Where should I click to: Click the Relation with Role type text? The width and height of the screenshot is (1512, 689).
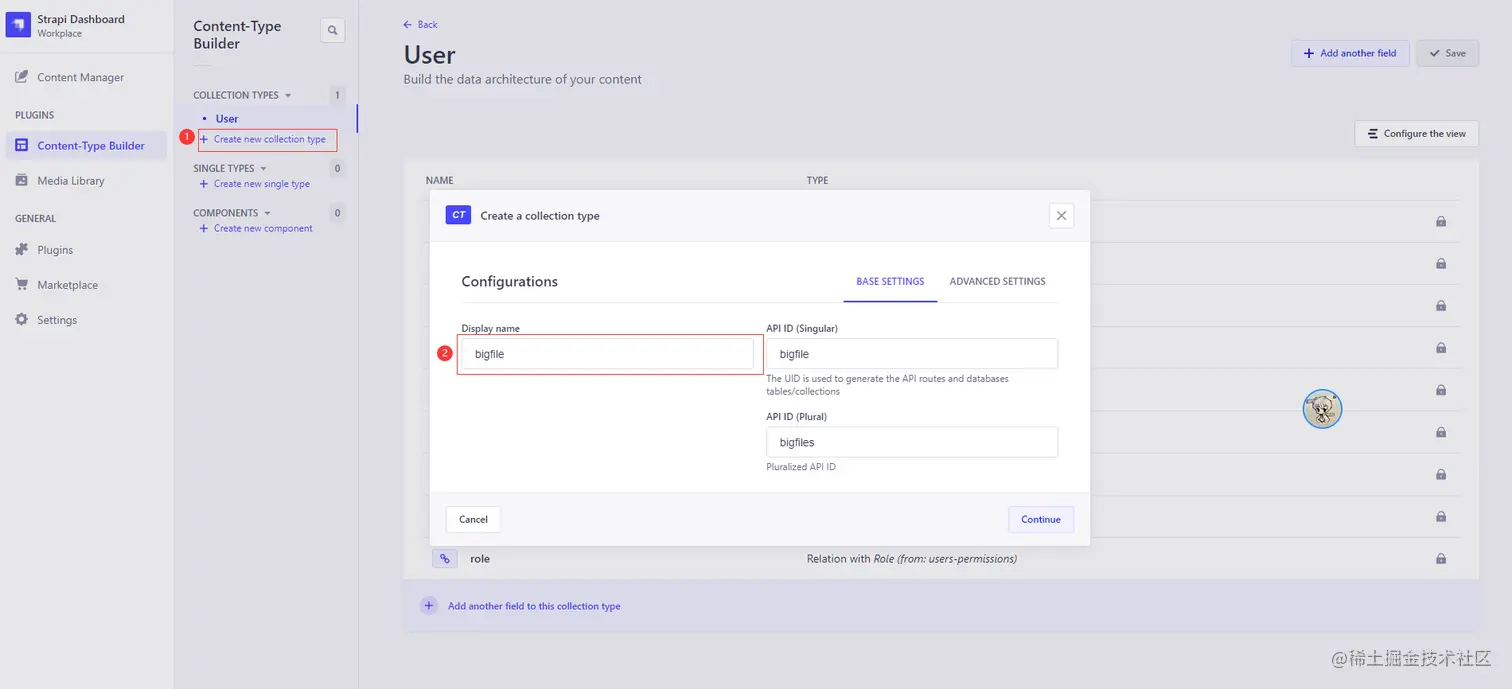coord(912,559)
